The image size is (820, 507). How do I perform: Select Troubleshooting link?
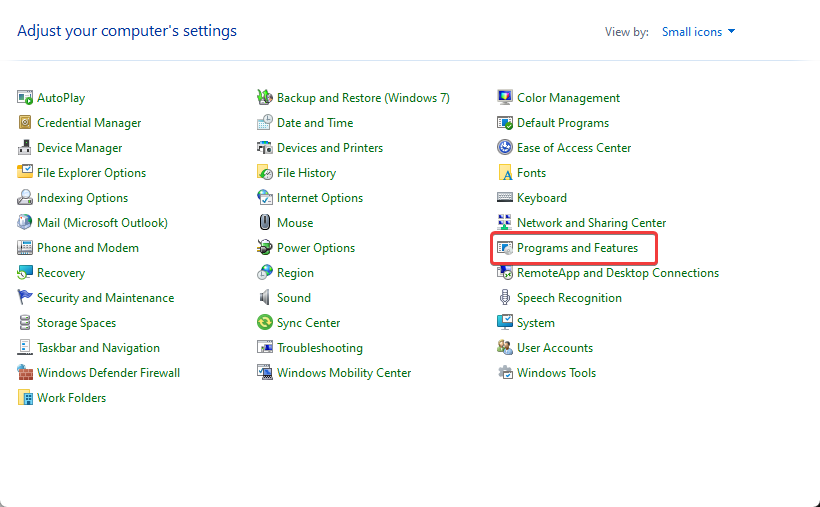click(320, 348)
